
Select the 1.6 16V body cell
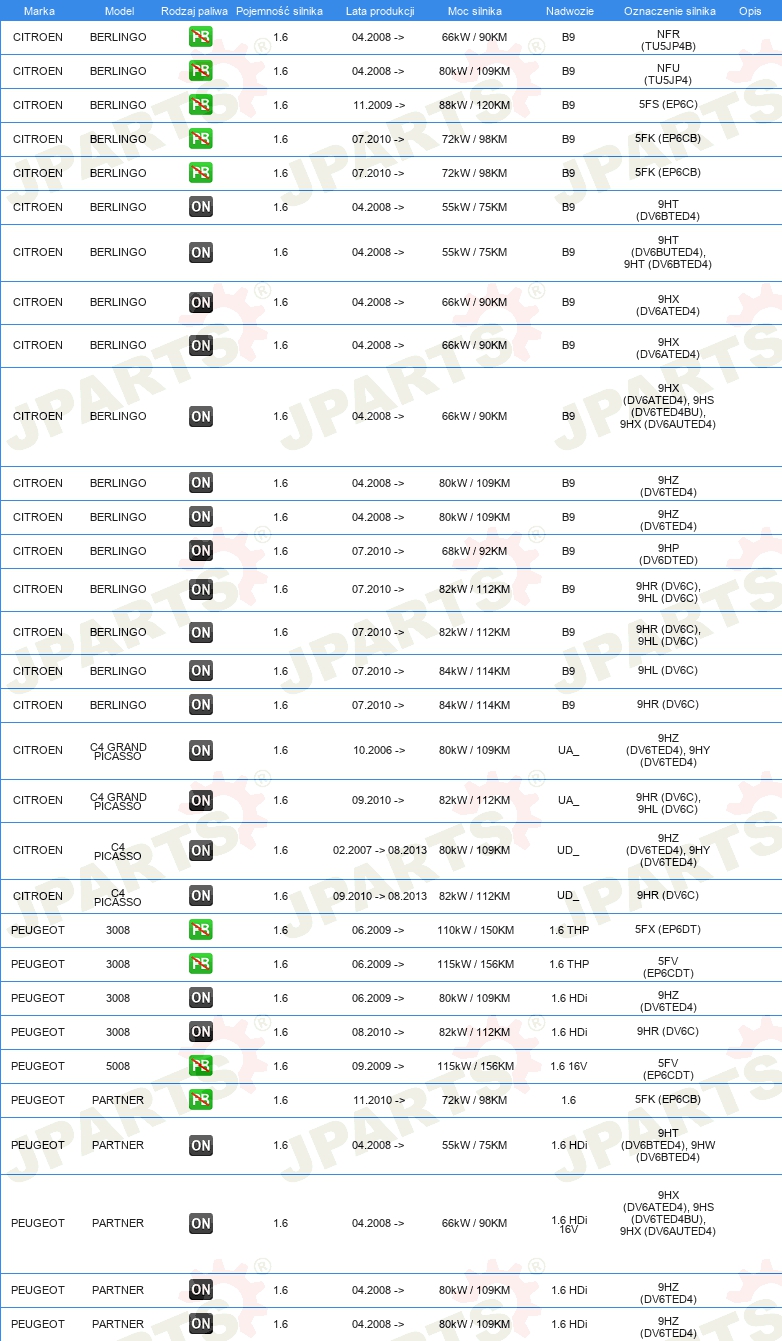pyautogui.click(x=568, y=1066)
